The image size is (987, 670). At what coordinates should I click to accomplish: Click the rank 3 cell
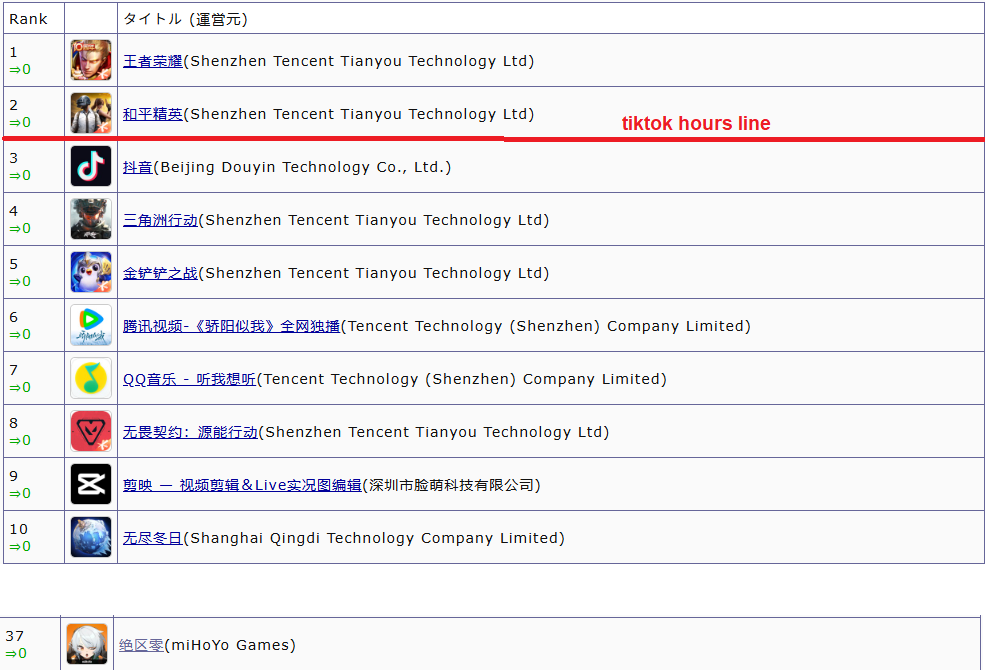pyautogui.click(x=34, y=166)
